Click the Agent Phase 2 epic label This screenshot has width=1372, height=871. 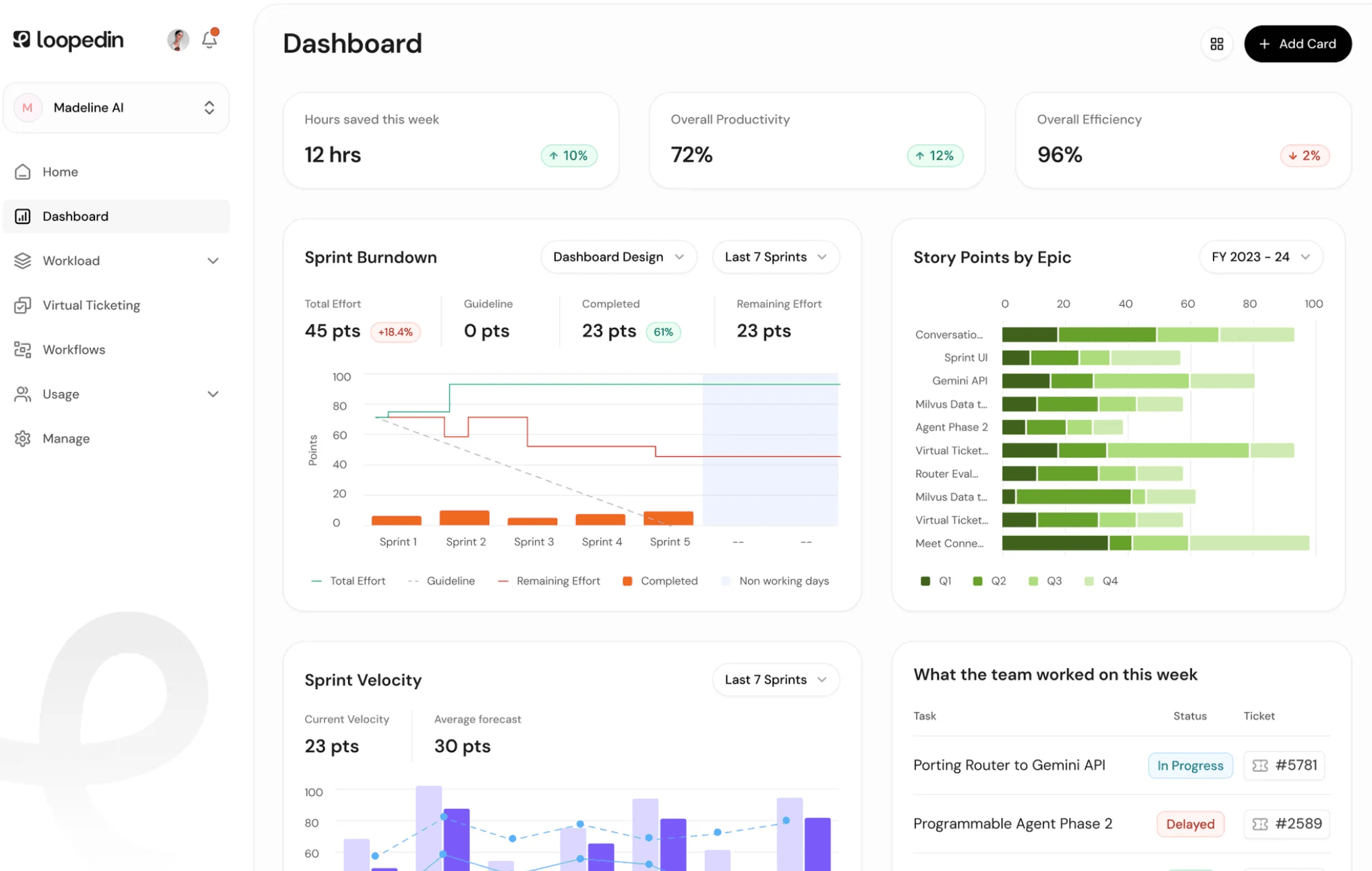tap(952, 427)
